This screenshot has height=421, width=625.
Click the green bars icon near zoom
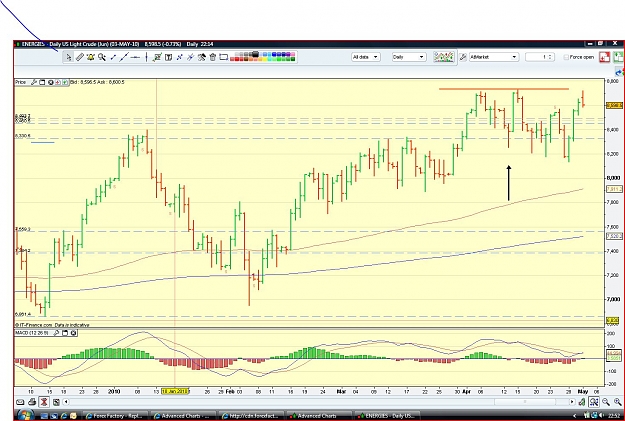[x=582, y=402]
